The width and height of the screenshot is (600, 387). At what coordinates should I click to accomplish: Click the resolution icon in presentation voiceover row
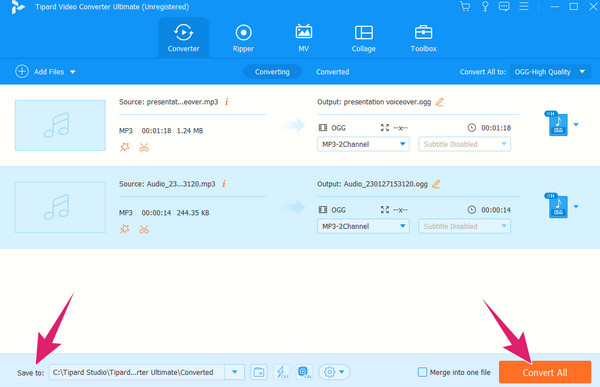point(385,128)
